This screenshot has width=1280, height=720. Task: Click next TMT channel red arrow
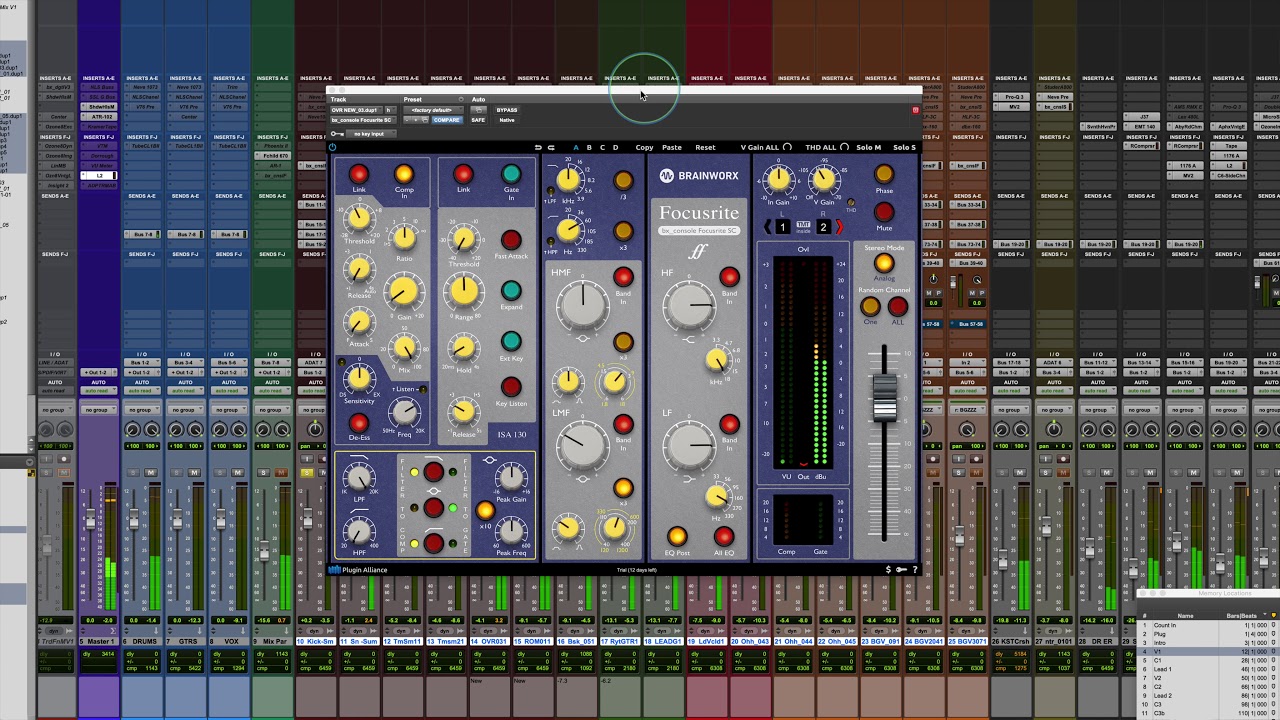[x=839, y=227]
